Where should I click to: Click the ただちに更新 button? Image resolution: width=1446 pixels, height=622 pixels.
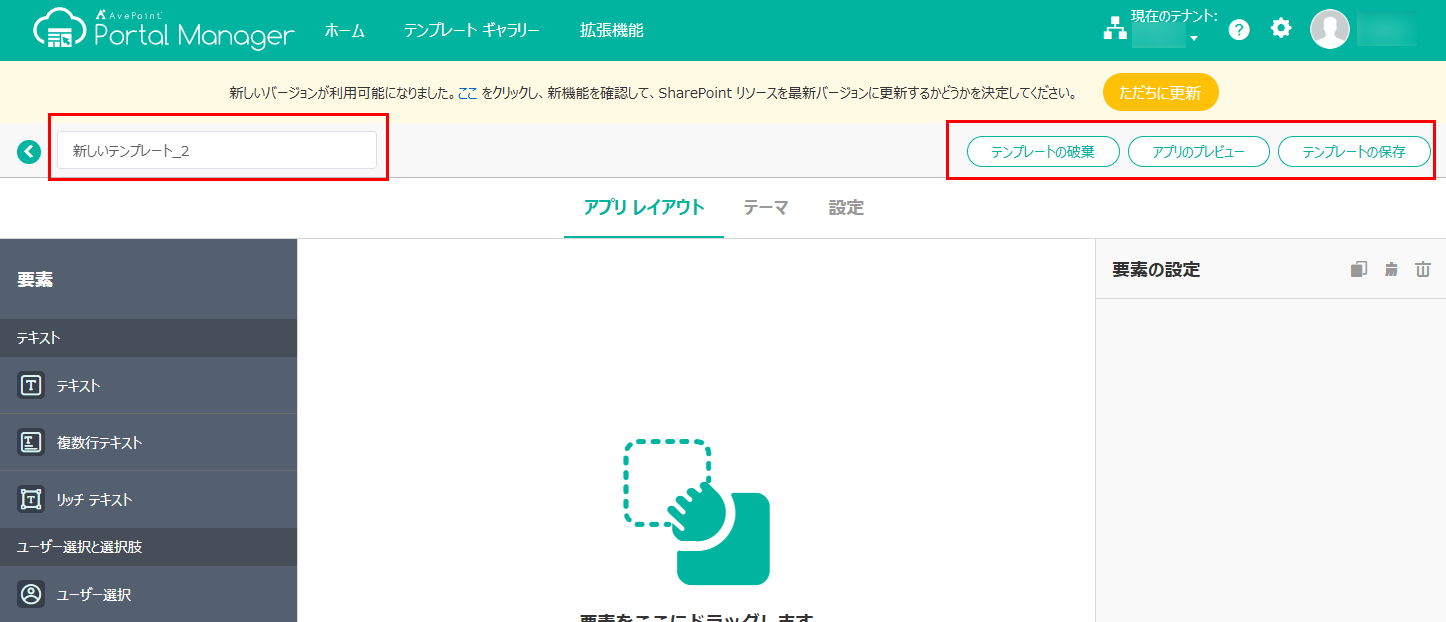pos(1161,93)
